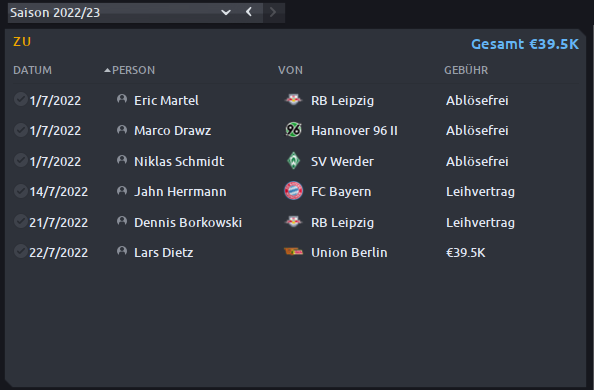Click person icon next to Lars Dietz
594x390 pixels.
coord(122,251)
